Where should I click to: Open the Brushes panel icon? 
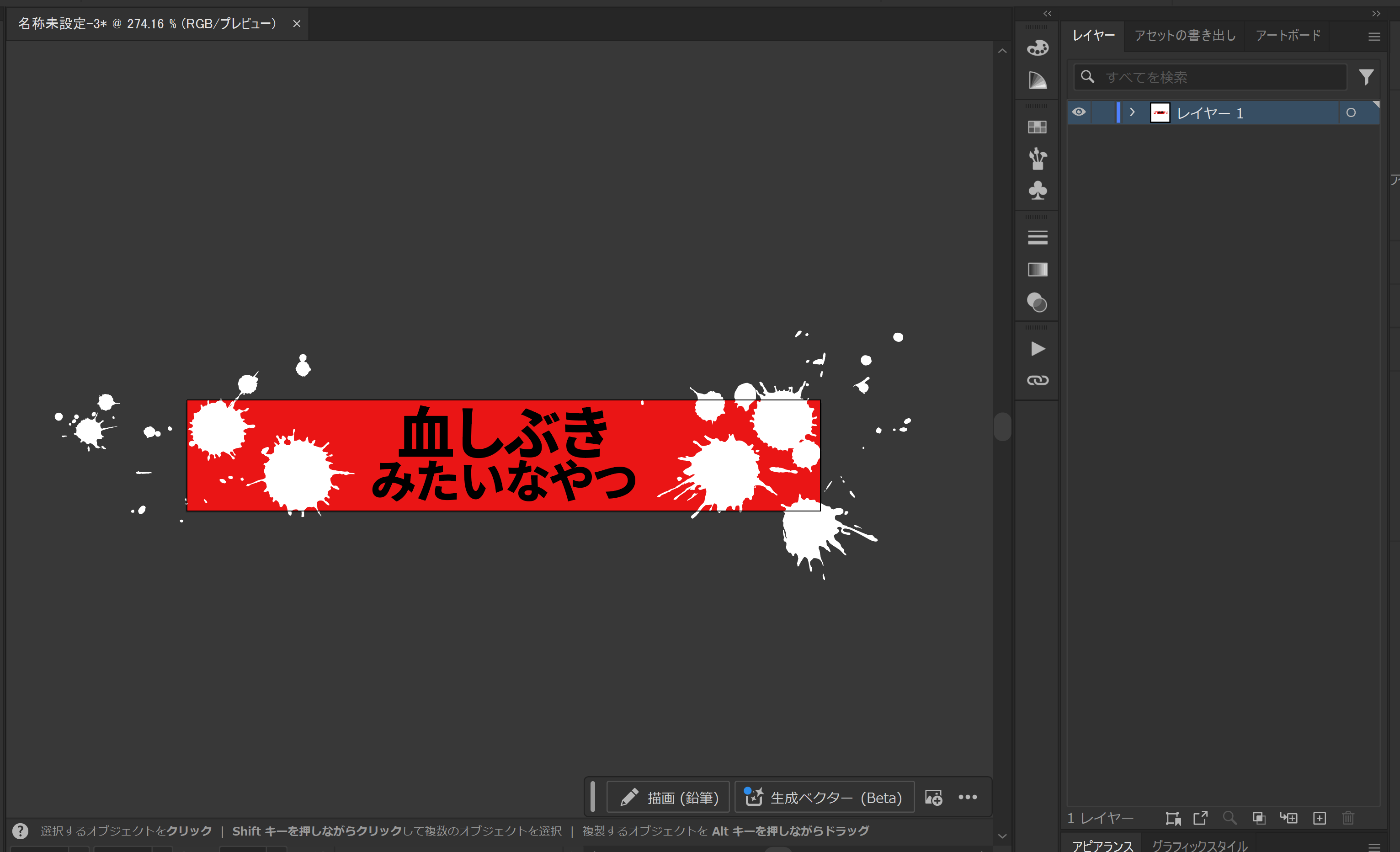(x=1038, y=159)
